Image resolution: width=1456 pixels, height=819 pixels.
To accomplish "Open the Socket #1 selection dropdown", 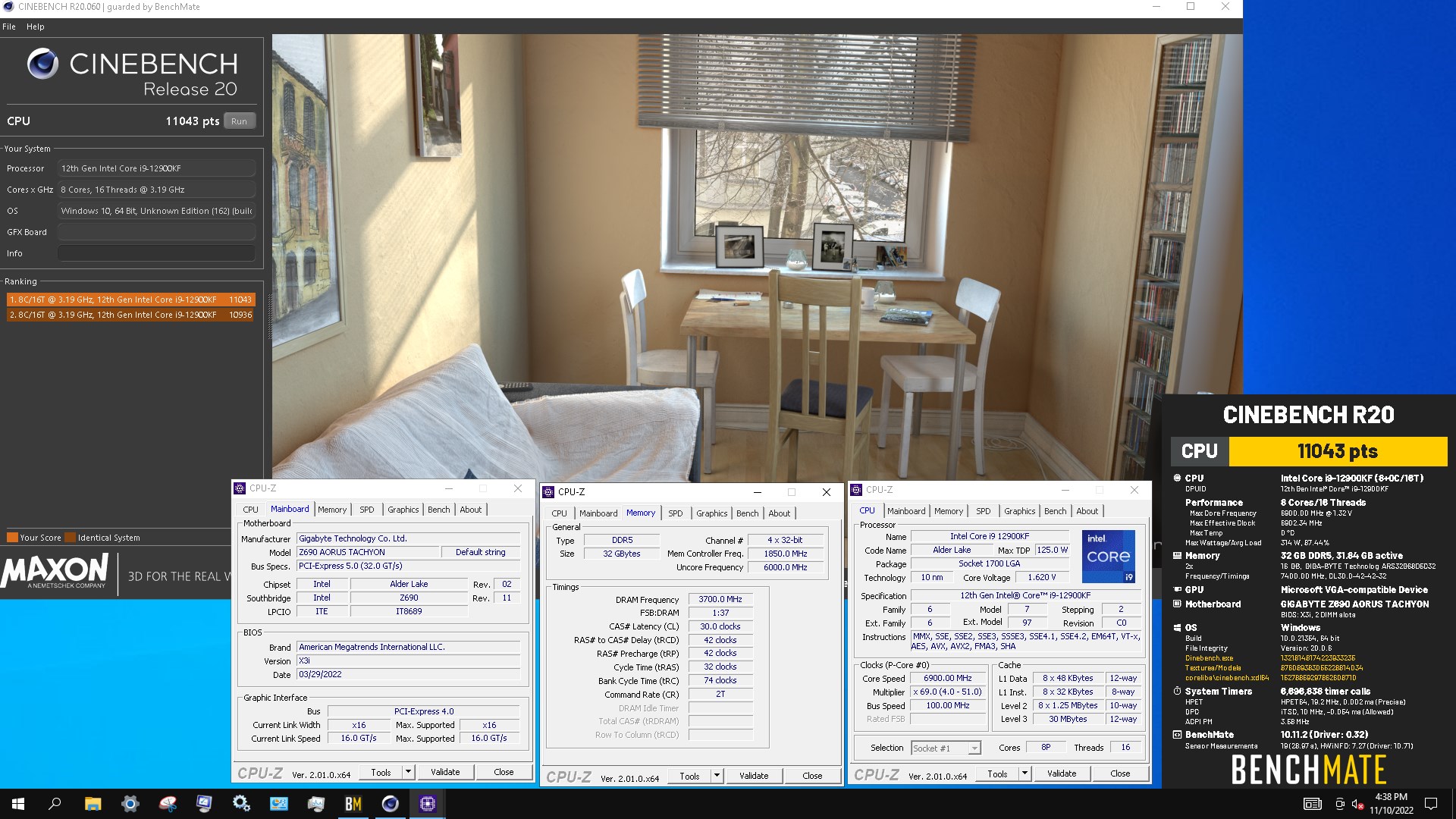I will (946, 748).
